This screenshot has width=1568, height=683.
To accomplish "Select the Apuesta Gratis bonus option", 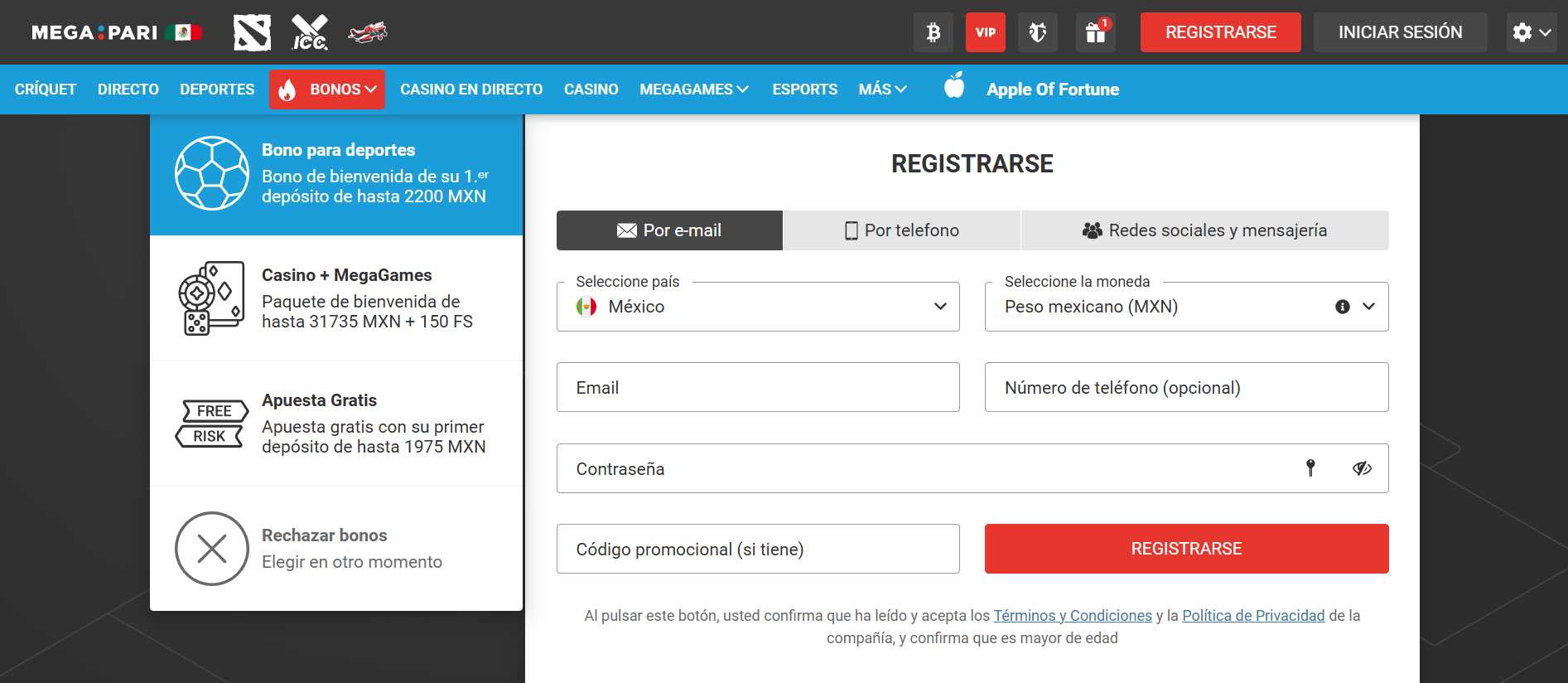I will (336, 424).
